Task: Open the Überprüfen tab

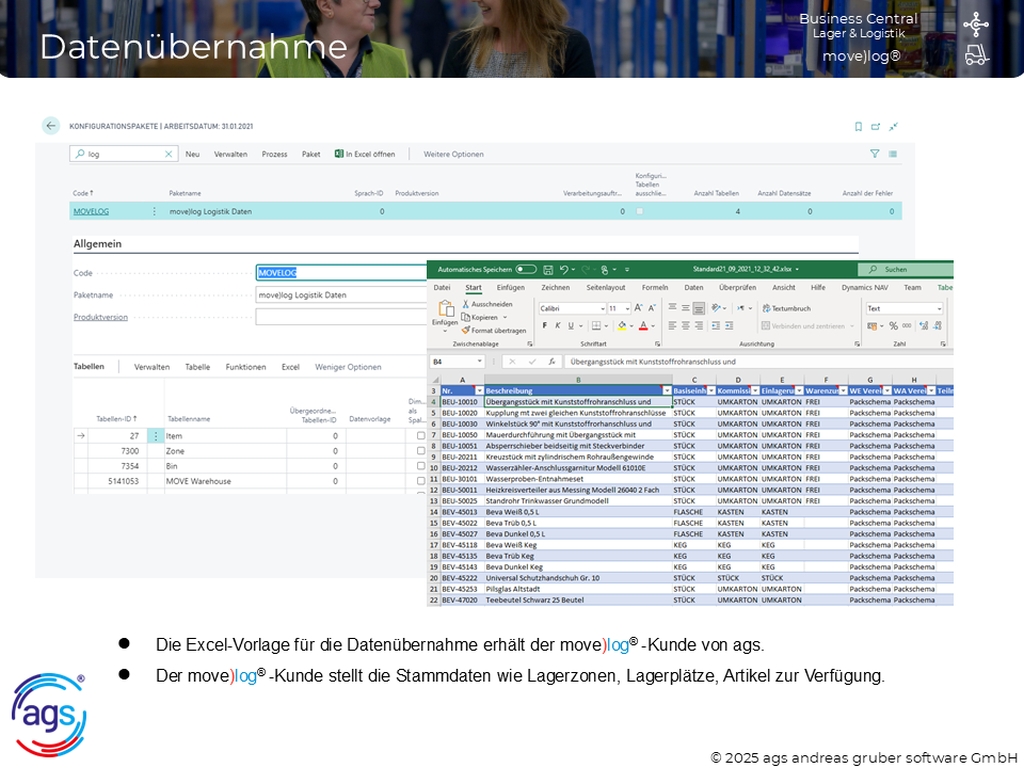Action: pyautogui.click(x=737, y=287)
